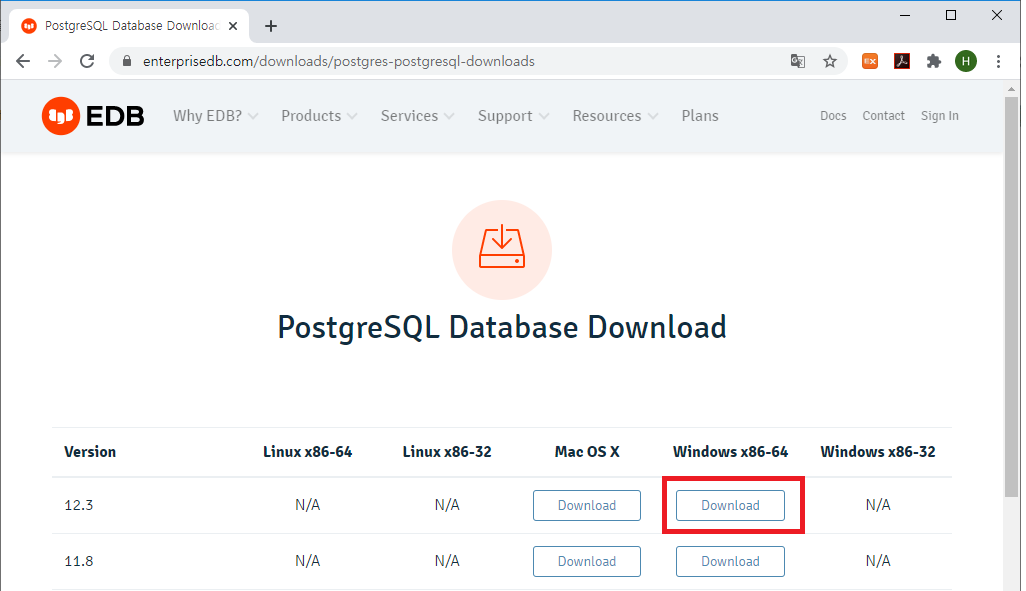Open the orange extension icon

[870, 62]
